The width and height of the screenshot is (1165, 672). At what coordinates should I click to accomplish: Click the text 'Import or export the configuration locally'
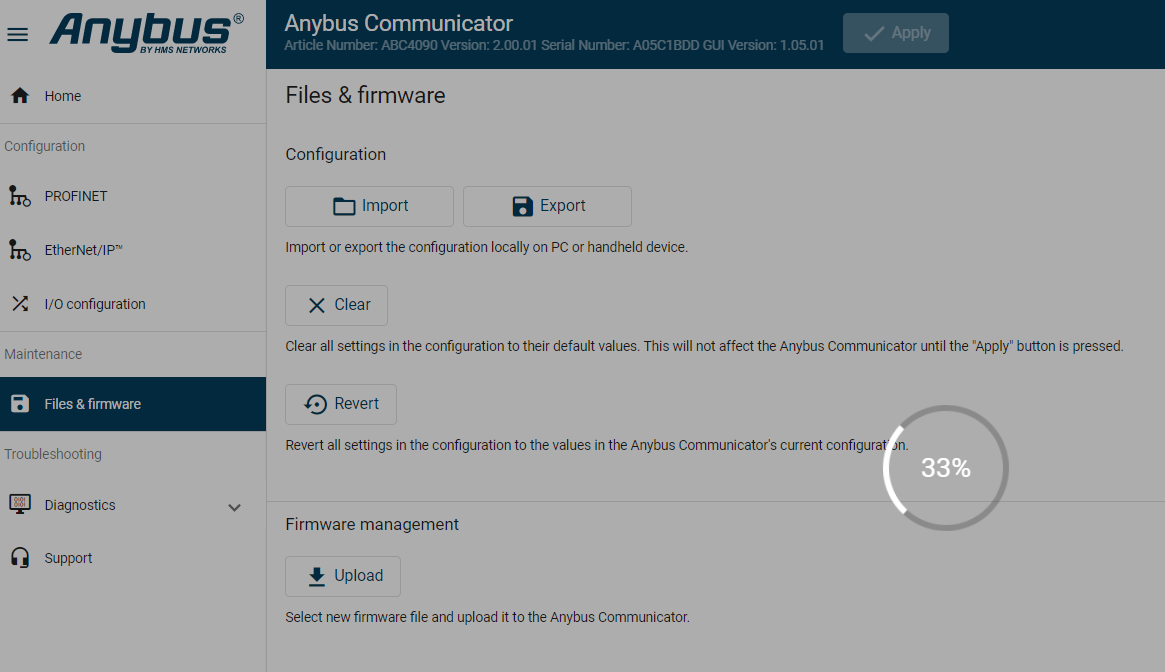(x=487, y=247)
